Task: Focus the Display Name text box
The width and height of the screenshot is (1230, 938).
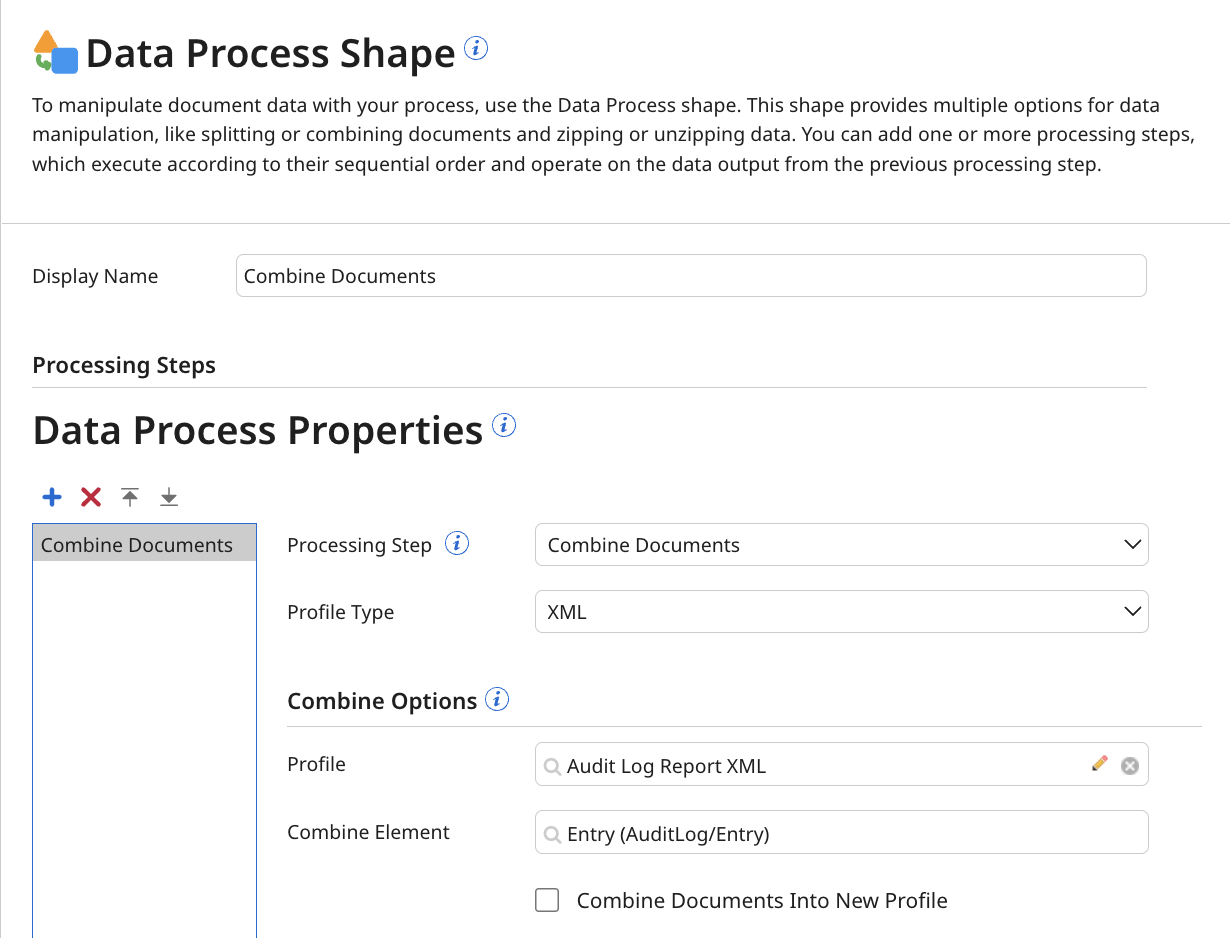Action: click(x=690, y=275)
